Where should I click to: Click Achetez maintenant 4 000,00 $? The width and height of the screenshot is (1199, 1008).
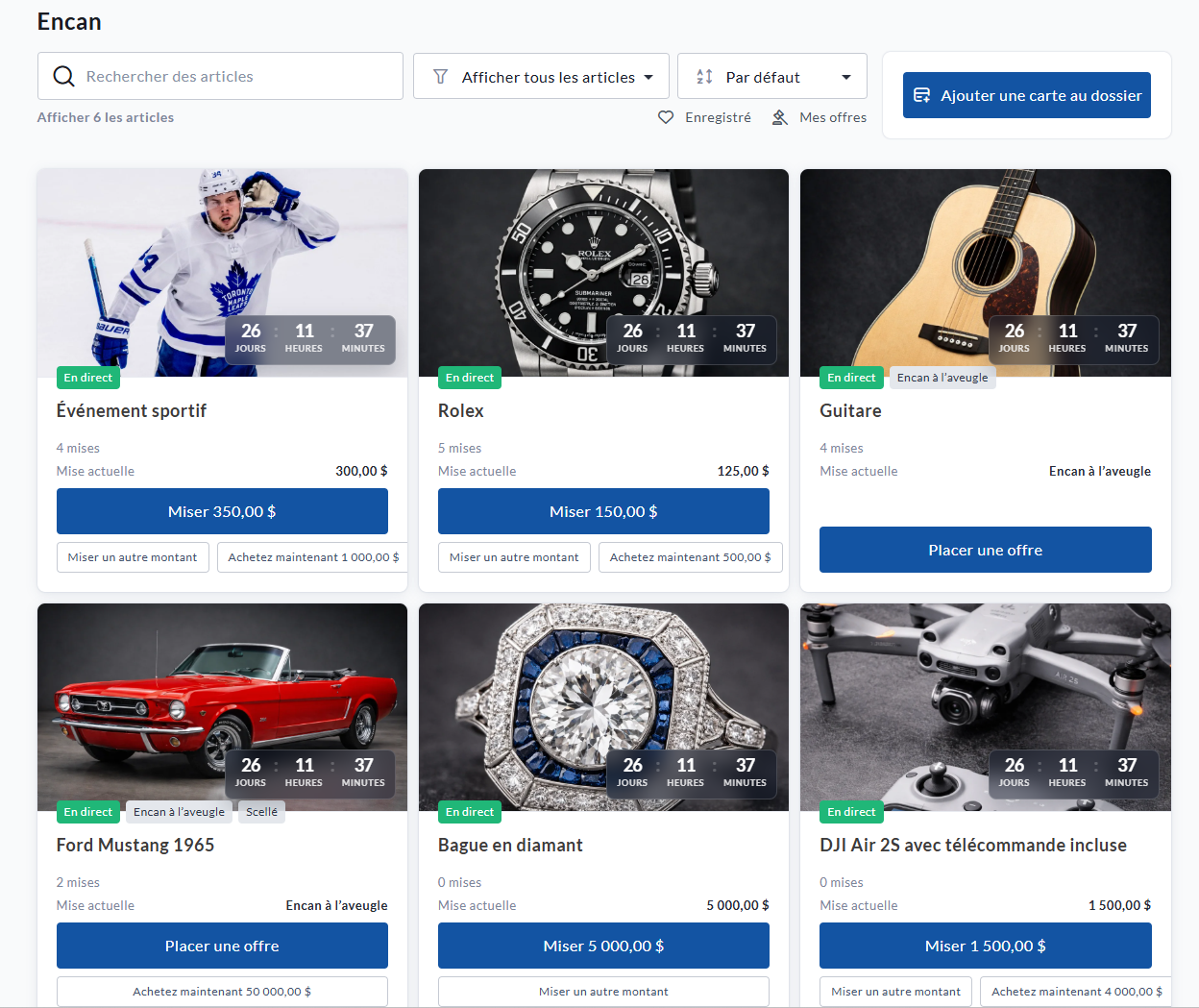click(1076, 992)
